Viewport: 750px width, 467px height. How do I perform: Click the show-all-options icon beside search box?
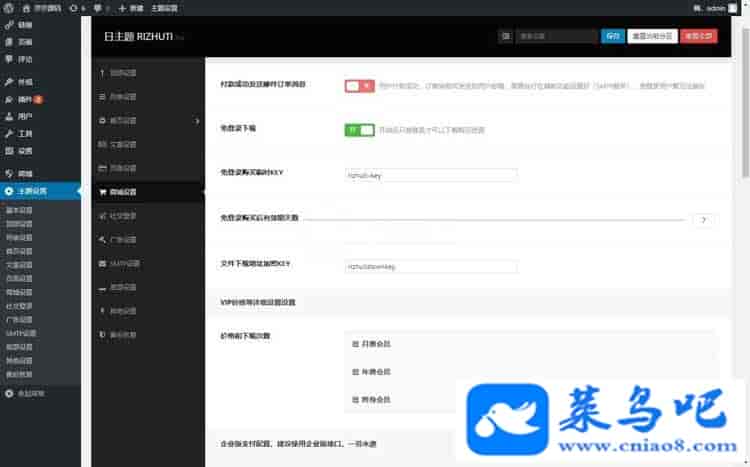coord(505,36)
